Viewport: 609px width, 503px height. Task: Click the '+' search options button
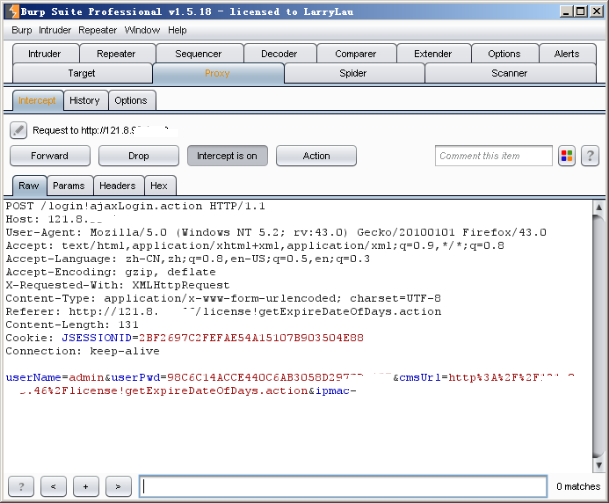[85, 486]
